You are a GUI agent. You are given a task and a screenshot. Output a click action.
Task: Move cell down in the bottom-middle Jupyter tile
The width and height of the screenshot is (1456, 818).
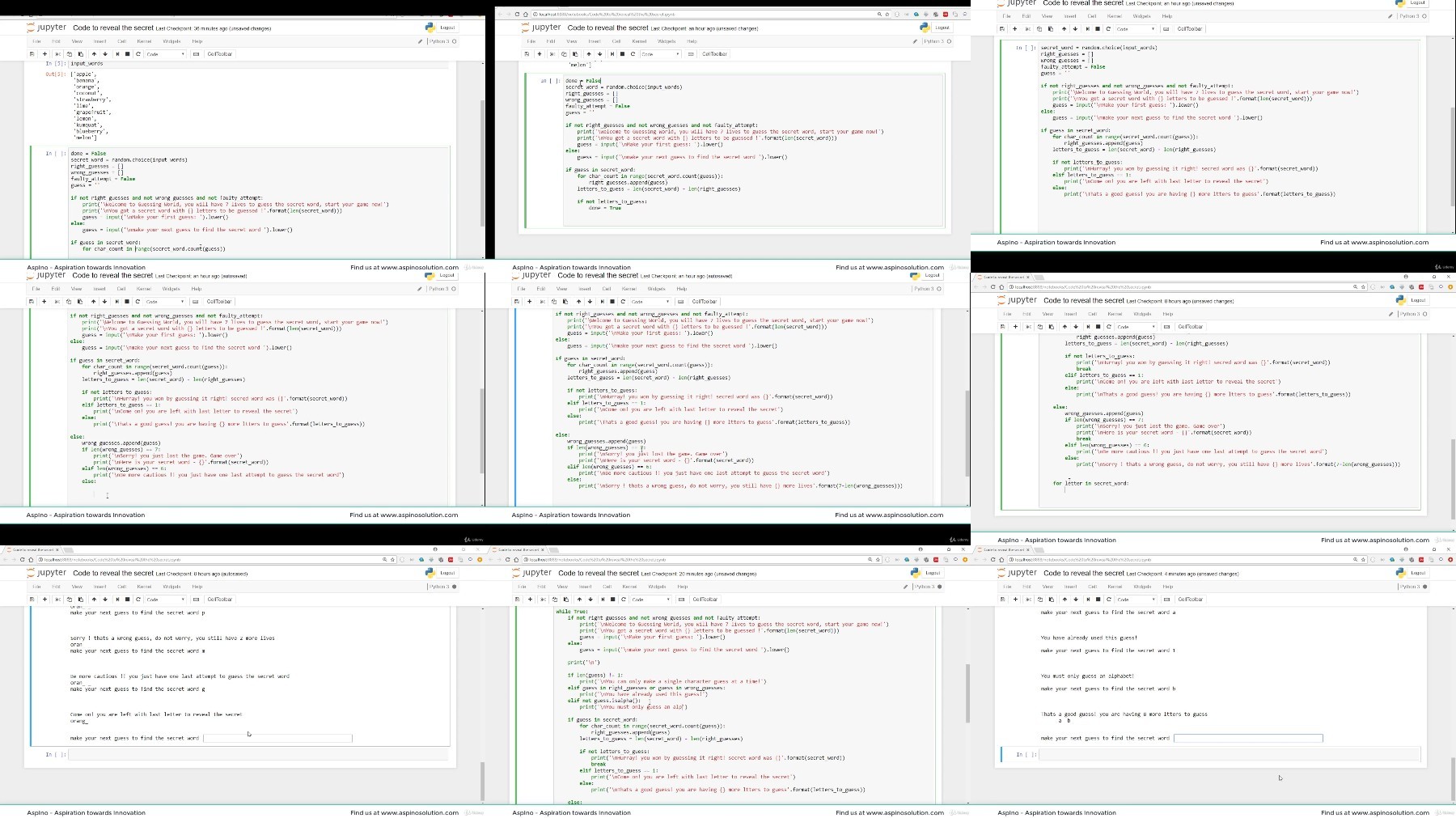pos(590,600)
